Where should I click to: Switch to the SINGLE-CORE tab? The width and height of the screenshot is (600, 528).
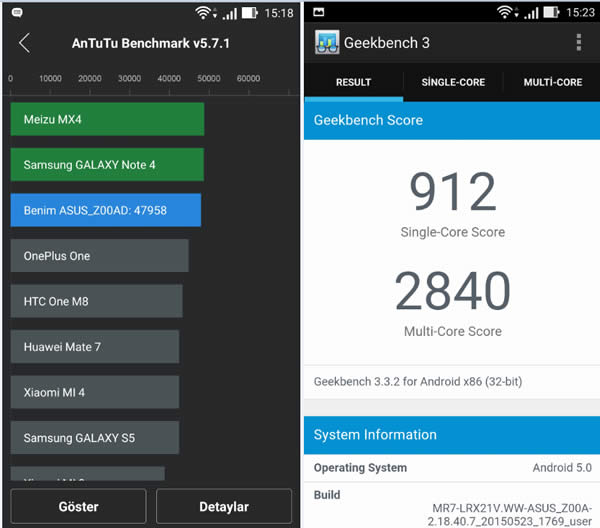[453, 82]
